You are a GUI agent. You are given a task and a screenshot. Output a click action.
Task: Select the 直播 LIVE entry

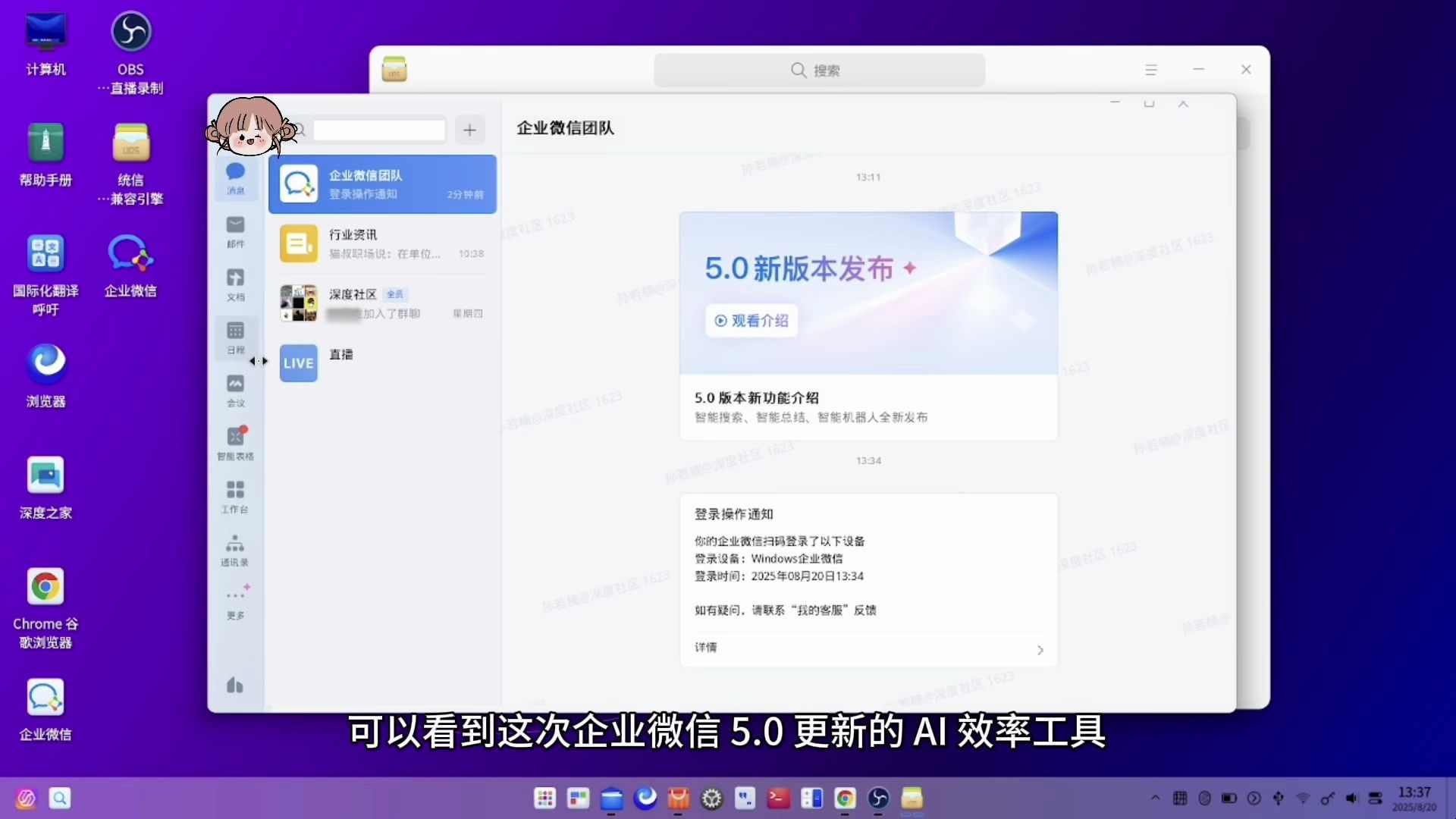pos(382,362)
